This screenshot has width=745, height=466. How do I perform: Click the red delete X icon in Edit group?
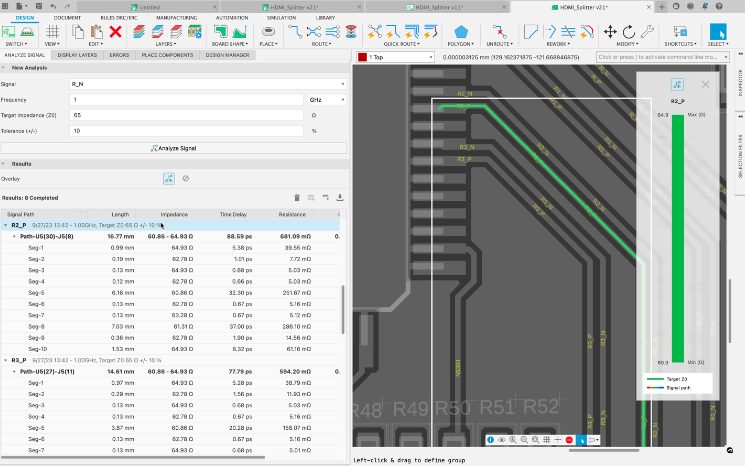pos(116,32)
